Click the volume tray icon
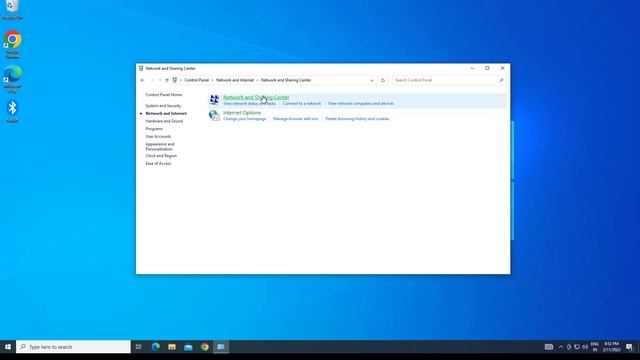This screenshot has height=360, width=640. (x=585, y=347)
